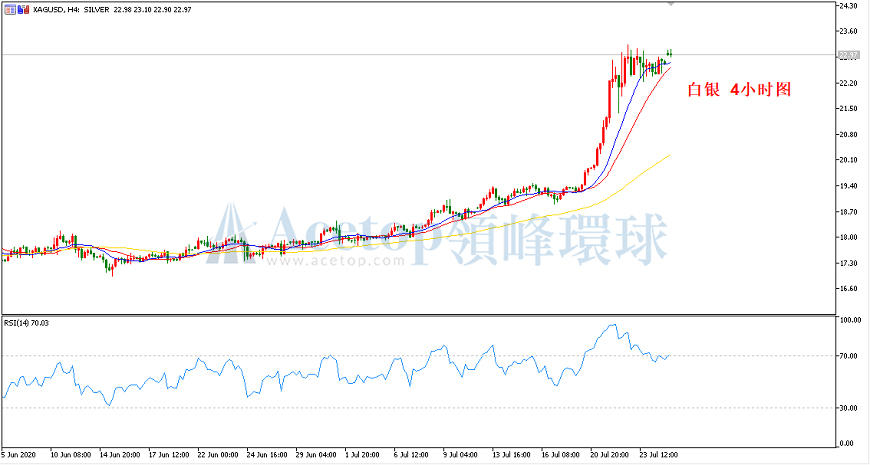Click the red 白银 4小时图 annotation
The width and height of the screenshot is (870, 465).
click(739, 89)
